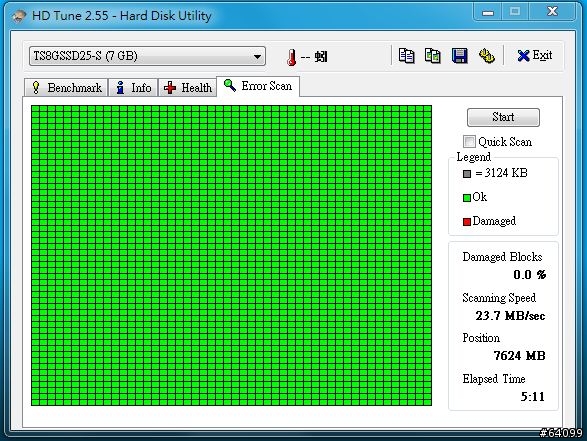
Task: Select the Health tab
Action: pos(188,88)
